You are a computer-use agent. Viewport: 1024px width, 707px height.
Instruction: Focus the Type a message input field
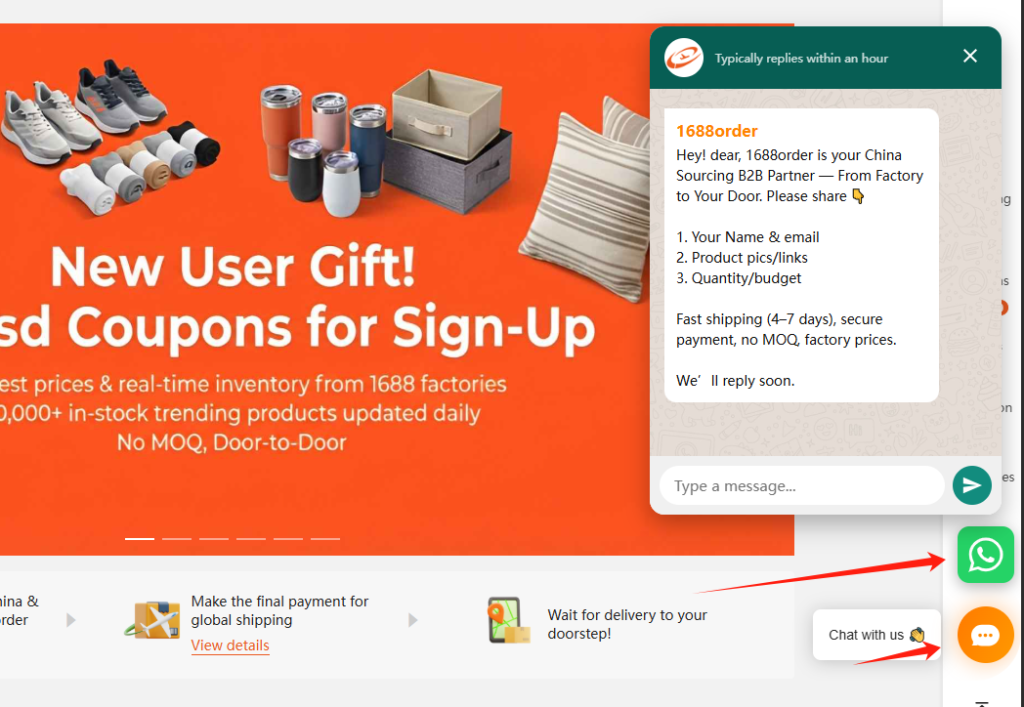coord(802,486)
